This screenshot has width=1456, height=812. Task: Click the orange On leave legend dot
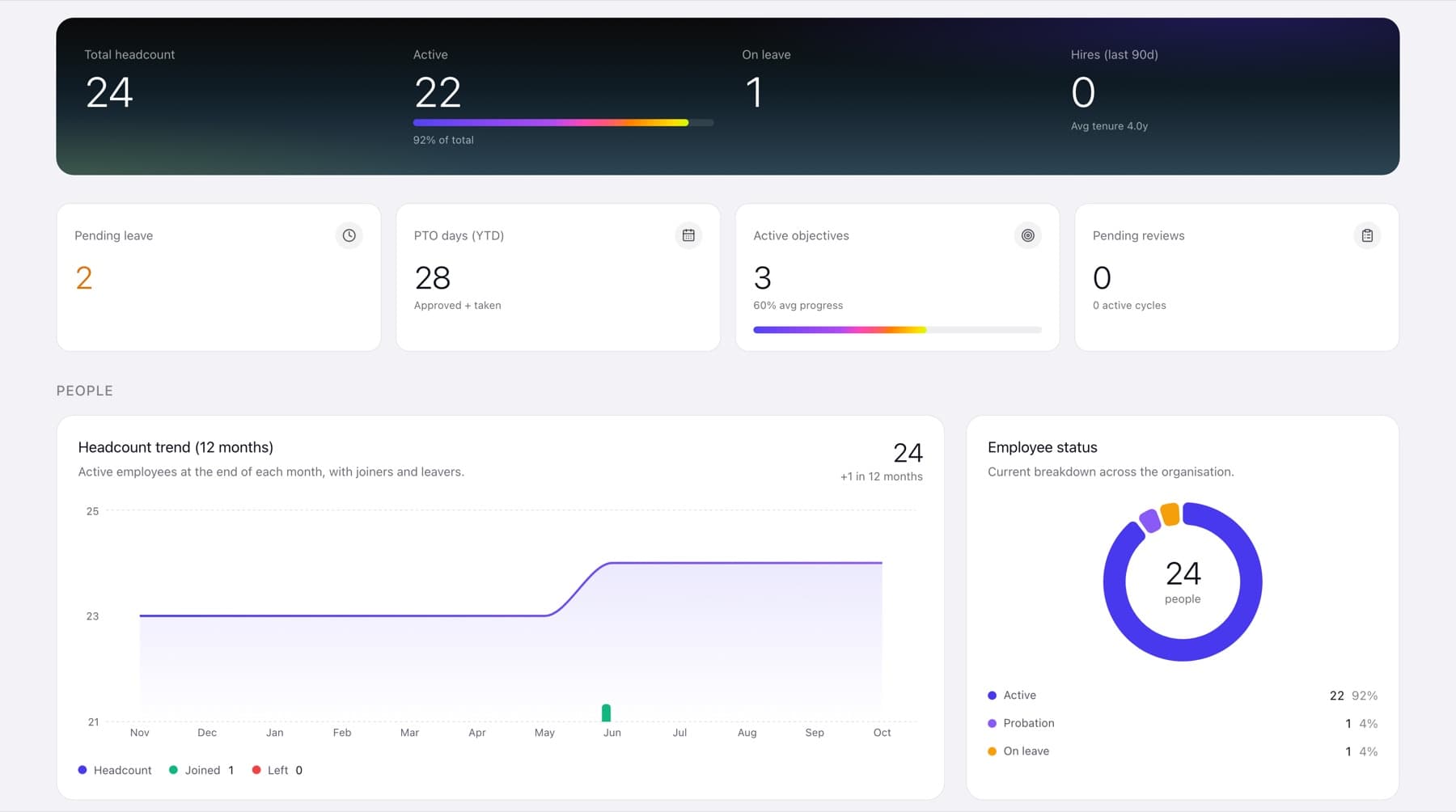[x=992, y=751]
